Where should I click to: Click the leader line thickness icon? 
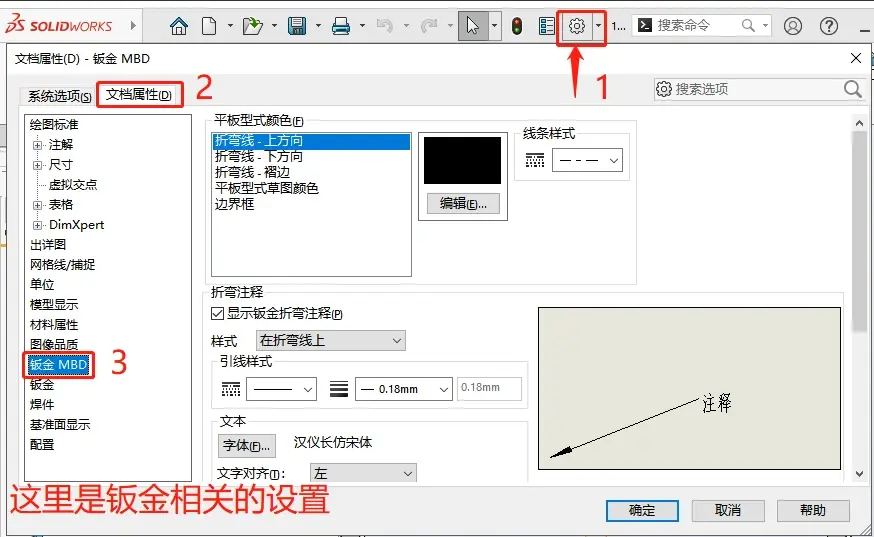click(339, 389)
